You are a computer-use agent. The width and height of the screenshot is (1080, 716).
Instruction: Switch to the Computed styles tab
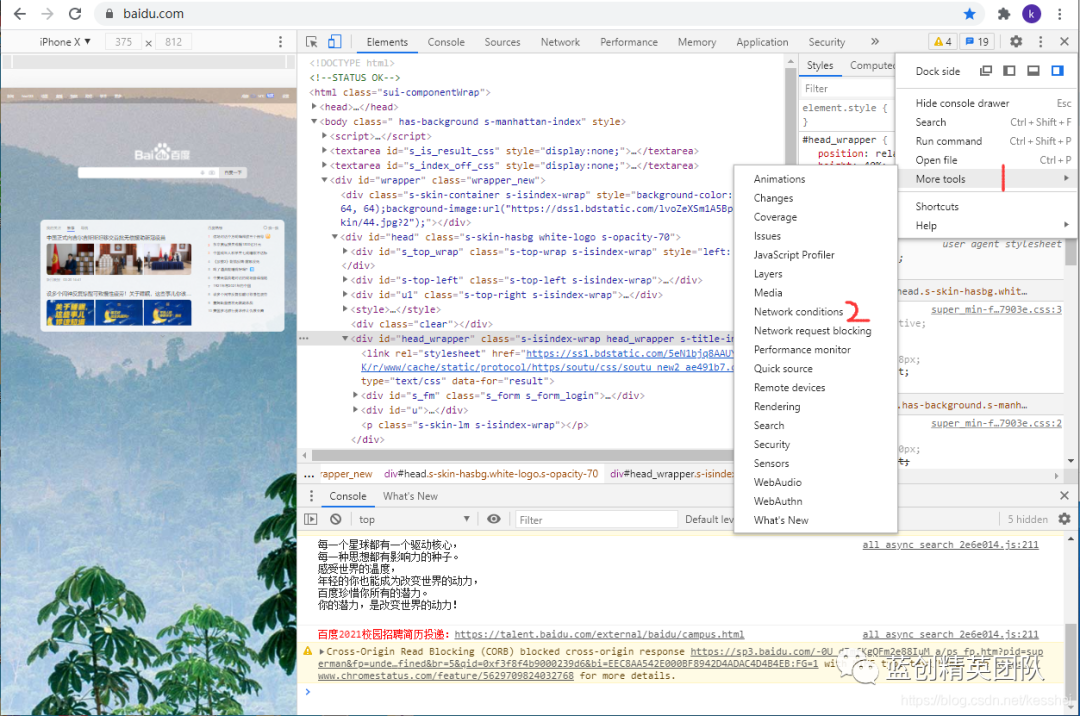click(x=873, y=65)
